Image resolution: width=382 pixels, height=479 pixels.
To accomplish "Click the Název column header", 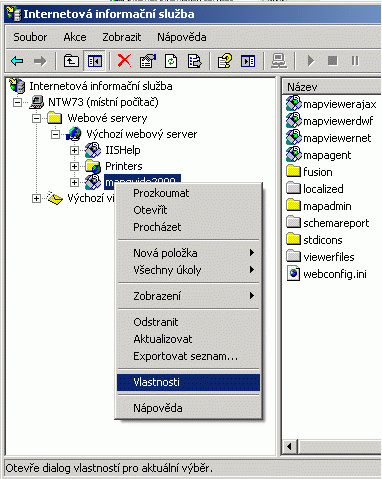I will pyautogui.click(x=332, y=87).
